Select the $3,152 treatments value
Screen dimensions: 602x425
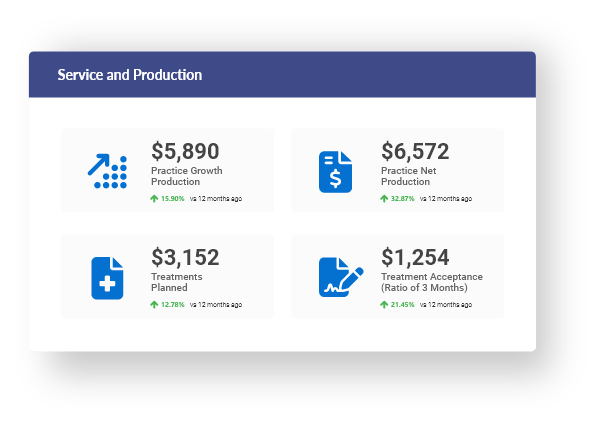click(x=185, y=257)
